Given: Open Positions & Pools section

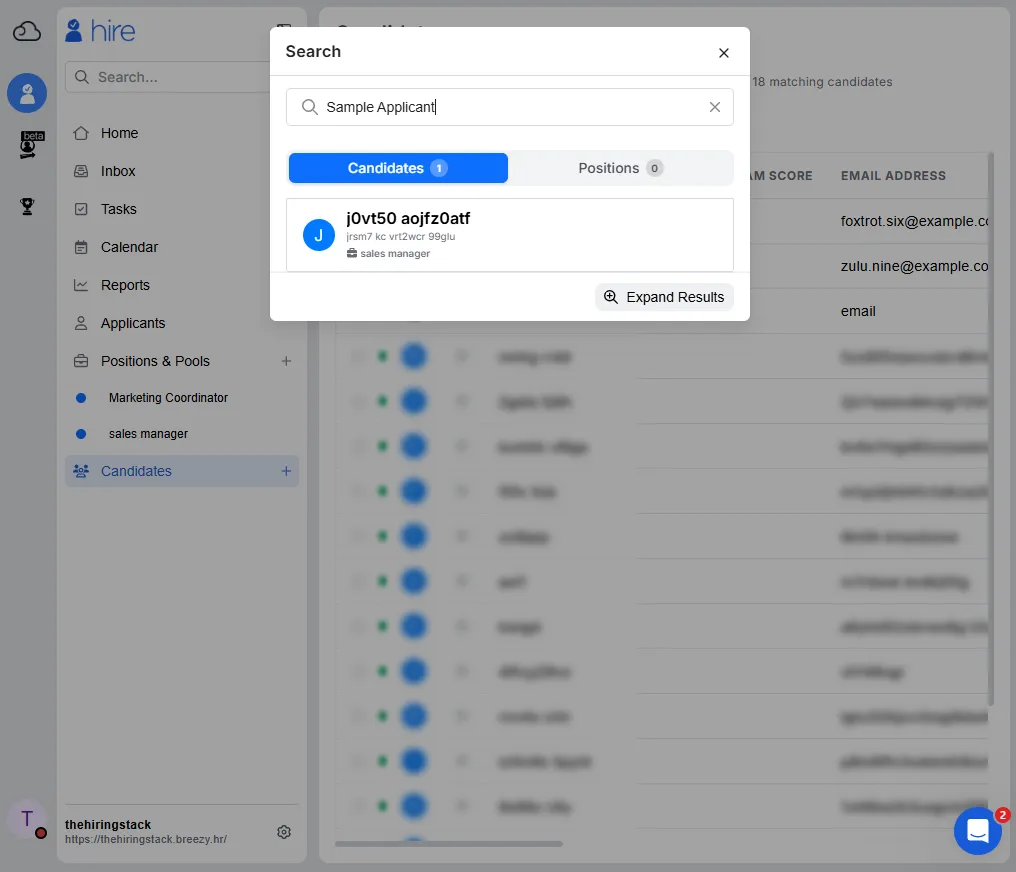Looking at the screenshot, I should (x=155, y=361).
